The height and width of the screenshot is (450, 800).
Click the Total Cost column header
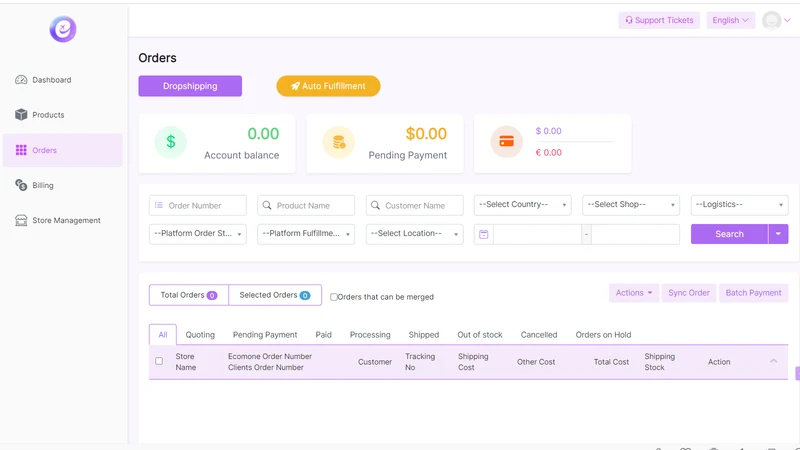pos(611,362)
